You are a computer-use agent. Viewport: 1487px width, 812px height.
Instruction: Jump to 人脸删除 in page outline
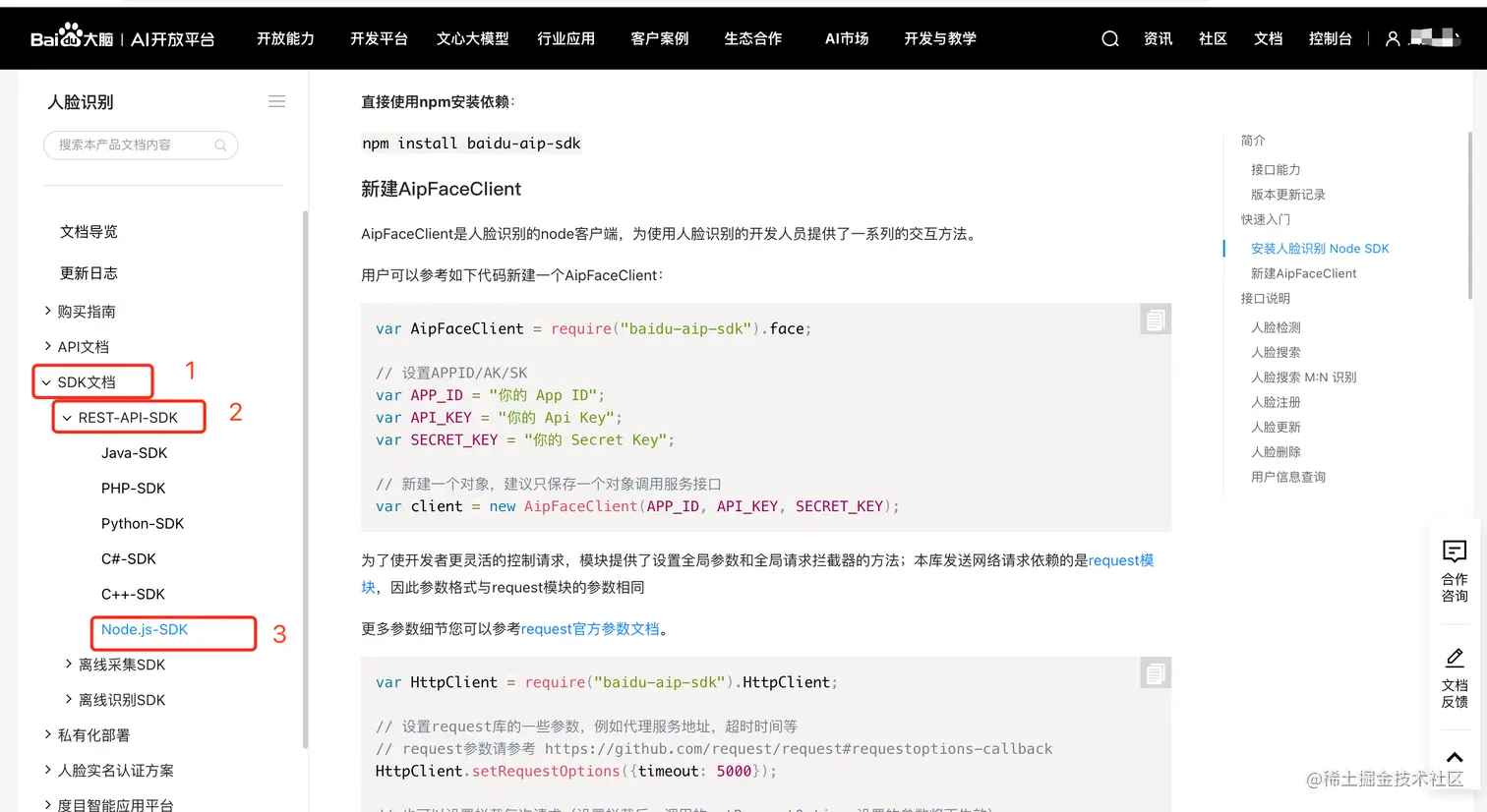point(1276,452)
